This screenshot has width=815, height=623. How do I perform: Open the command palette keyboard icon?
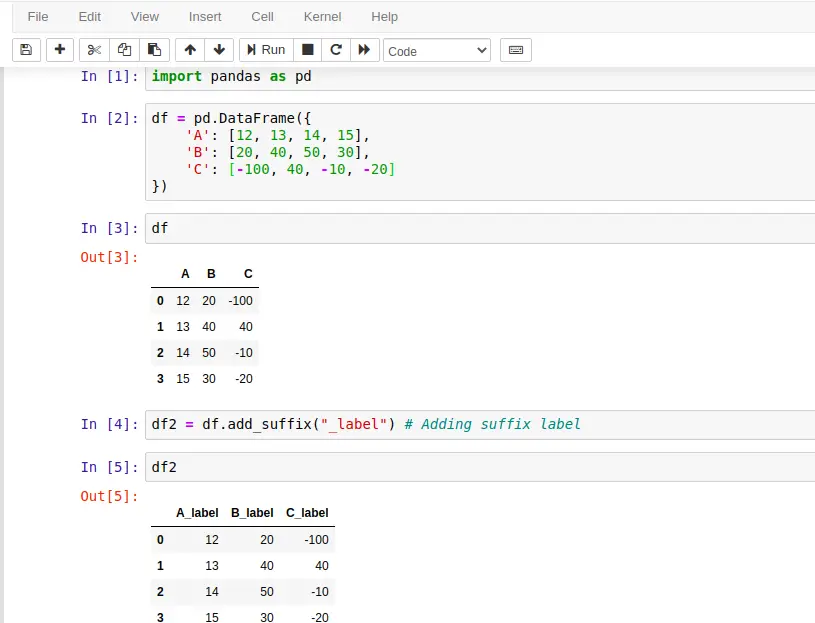(x=514, y=49)
